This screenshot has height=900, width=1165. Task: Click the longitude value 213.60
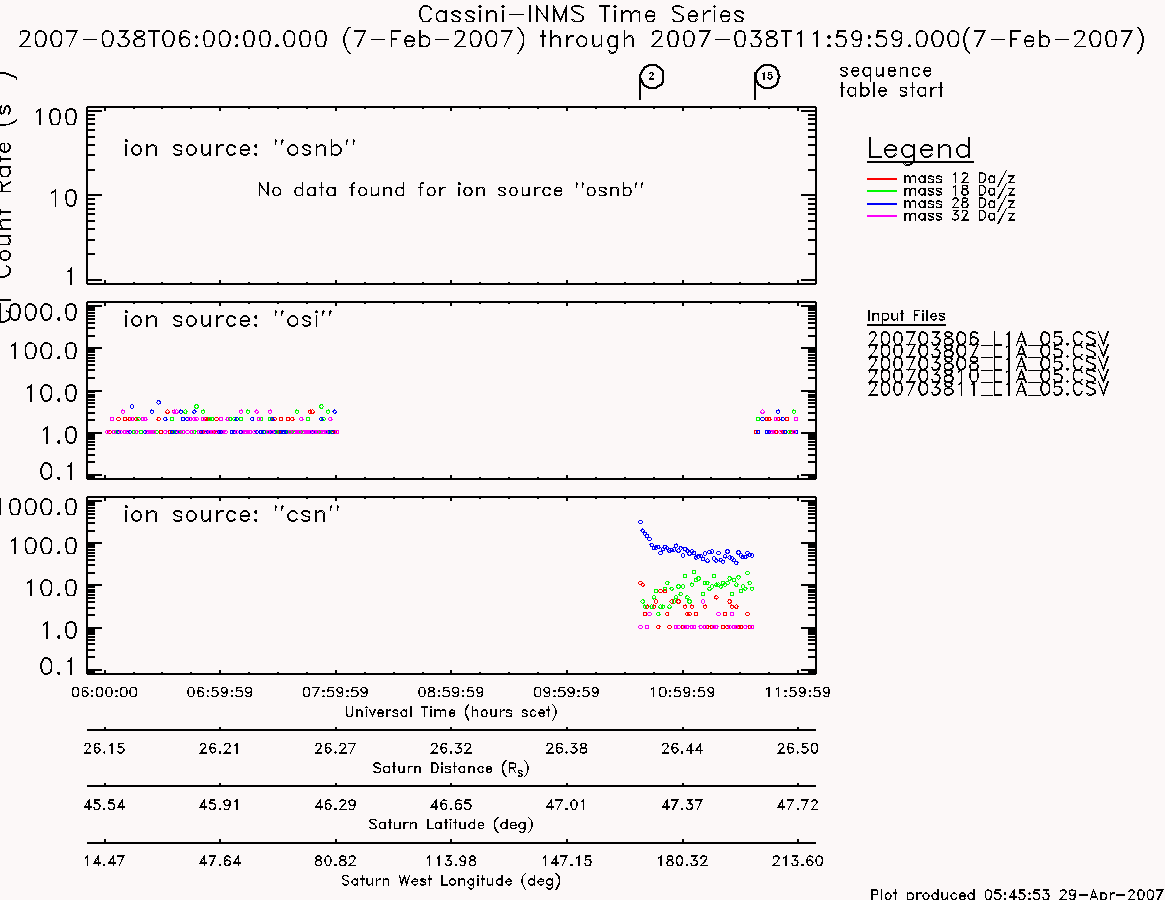797,861
